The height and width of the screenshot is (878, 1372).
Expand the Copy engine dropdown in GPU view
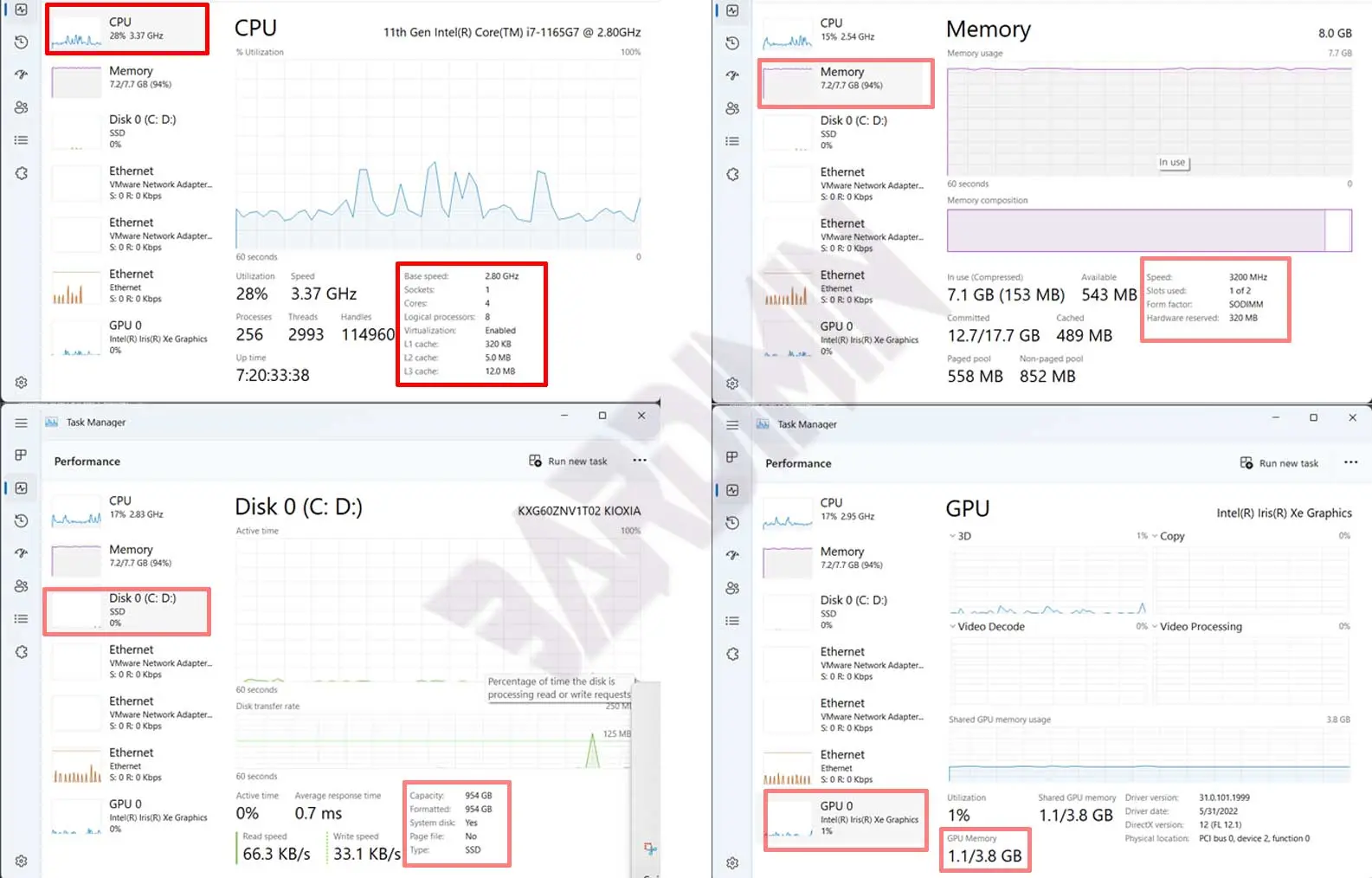[1155, 536]
